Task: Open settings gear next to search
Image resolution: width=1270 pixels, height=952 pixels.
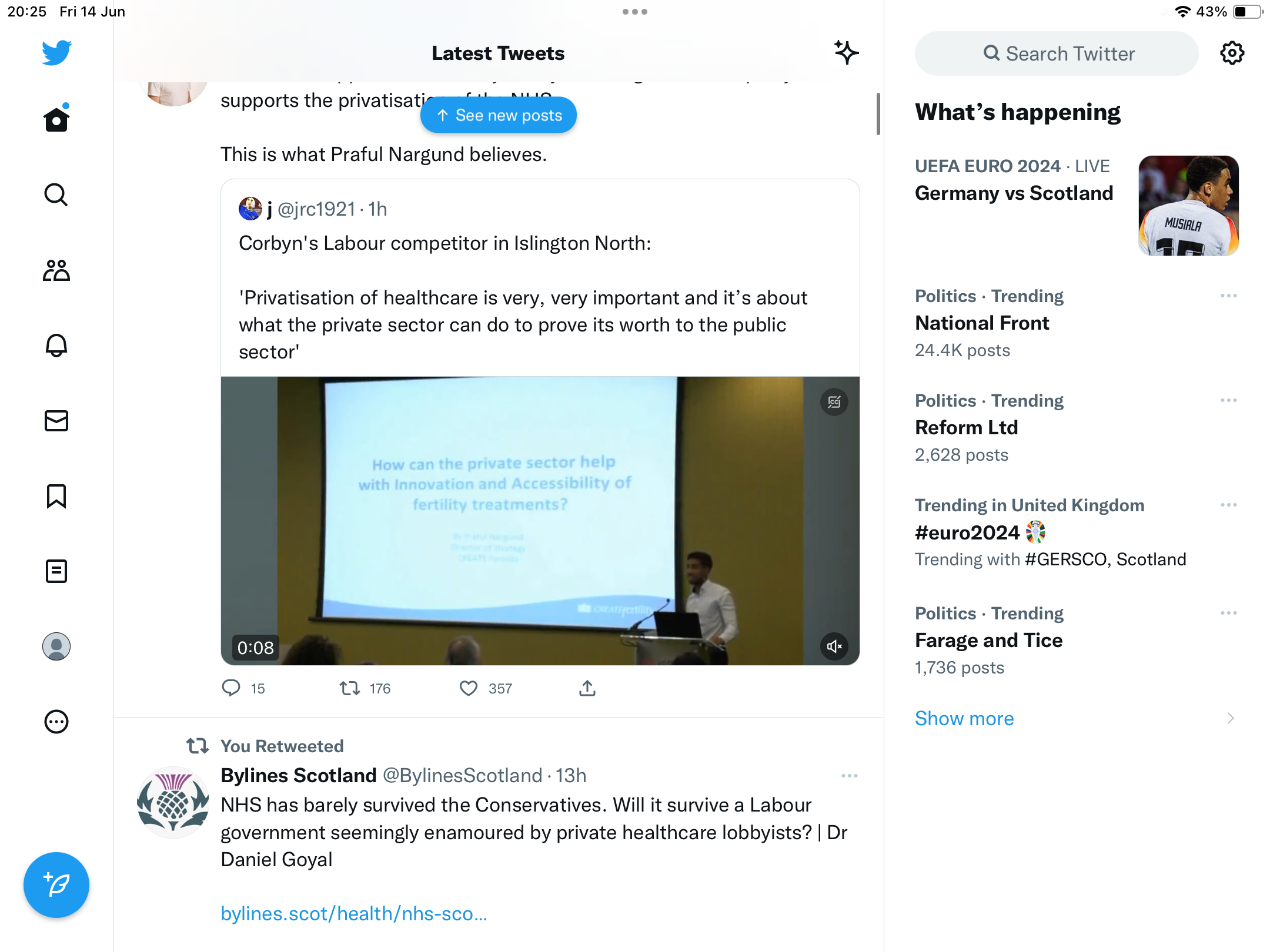Action: [x=1232, y=53]
